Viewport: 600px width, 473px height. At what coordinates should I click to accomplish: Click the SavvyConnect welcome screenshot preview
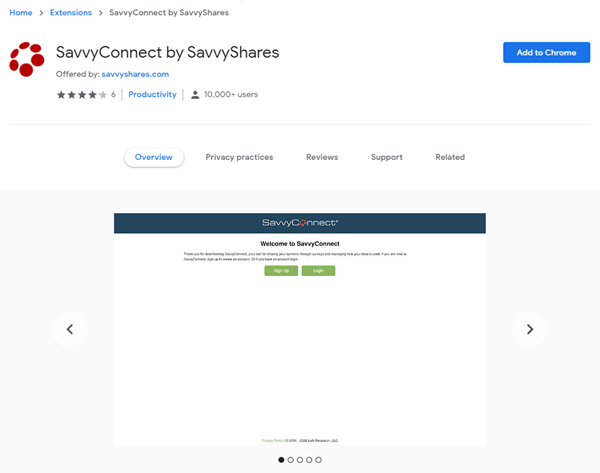coord(300,329)
